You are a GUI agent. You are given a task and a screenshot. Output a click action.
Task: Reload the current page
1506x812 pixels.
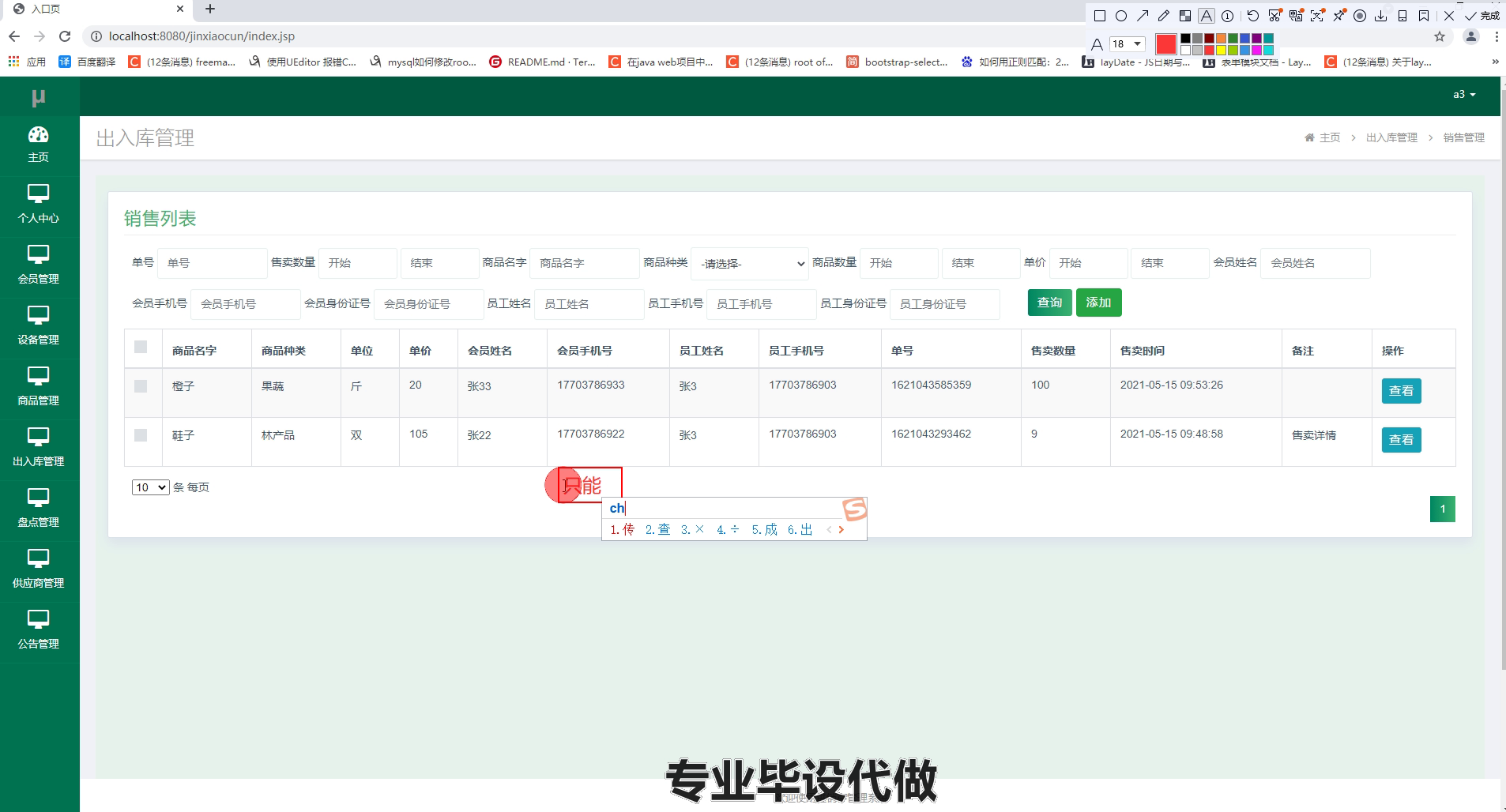(x=65, y=36)
